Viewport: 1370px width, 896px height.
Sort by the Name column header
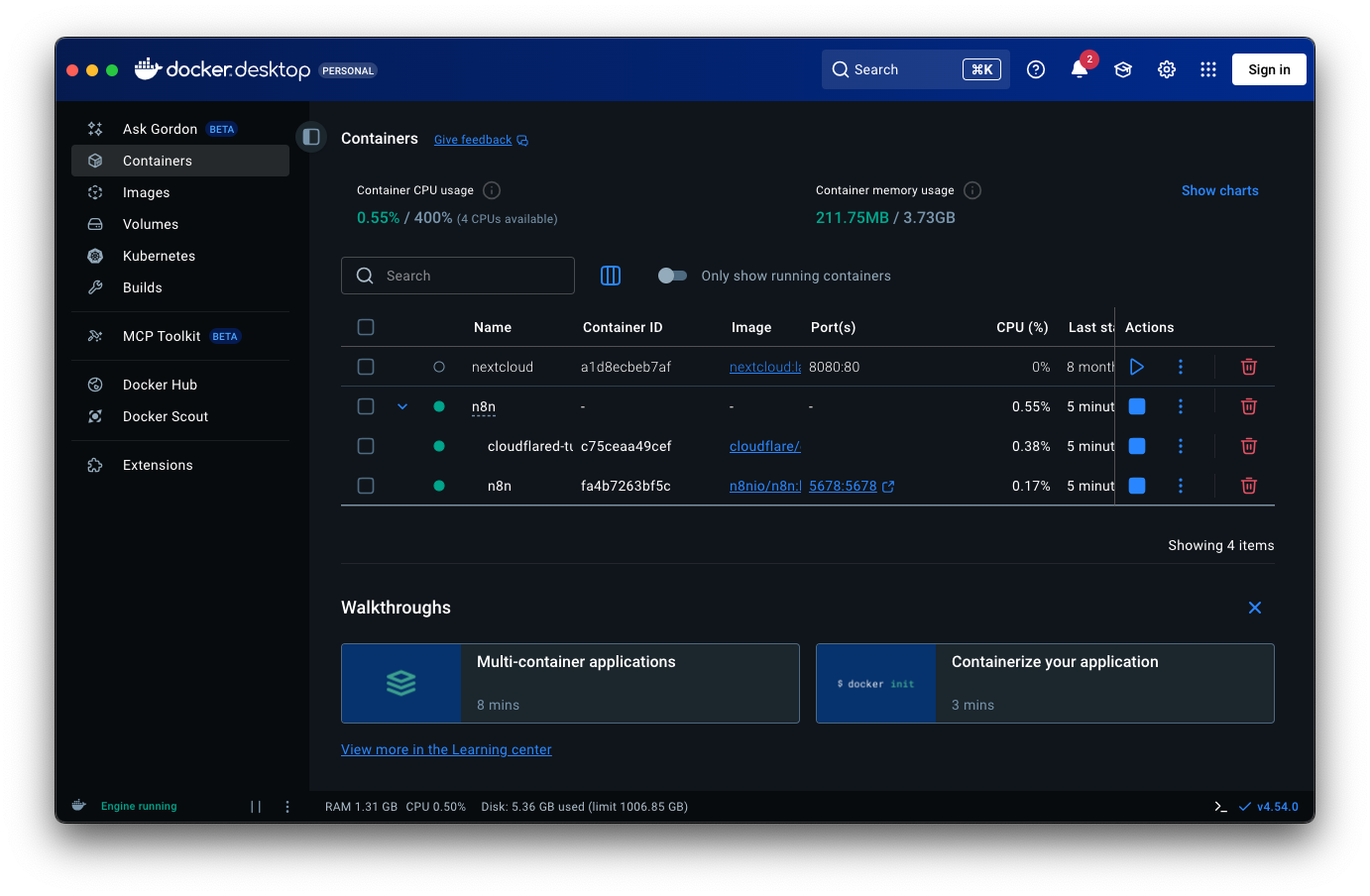(493, 327)
